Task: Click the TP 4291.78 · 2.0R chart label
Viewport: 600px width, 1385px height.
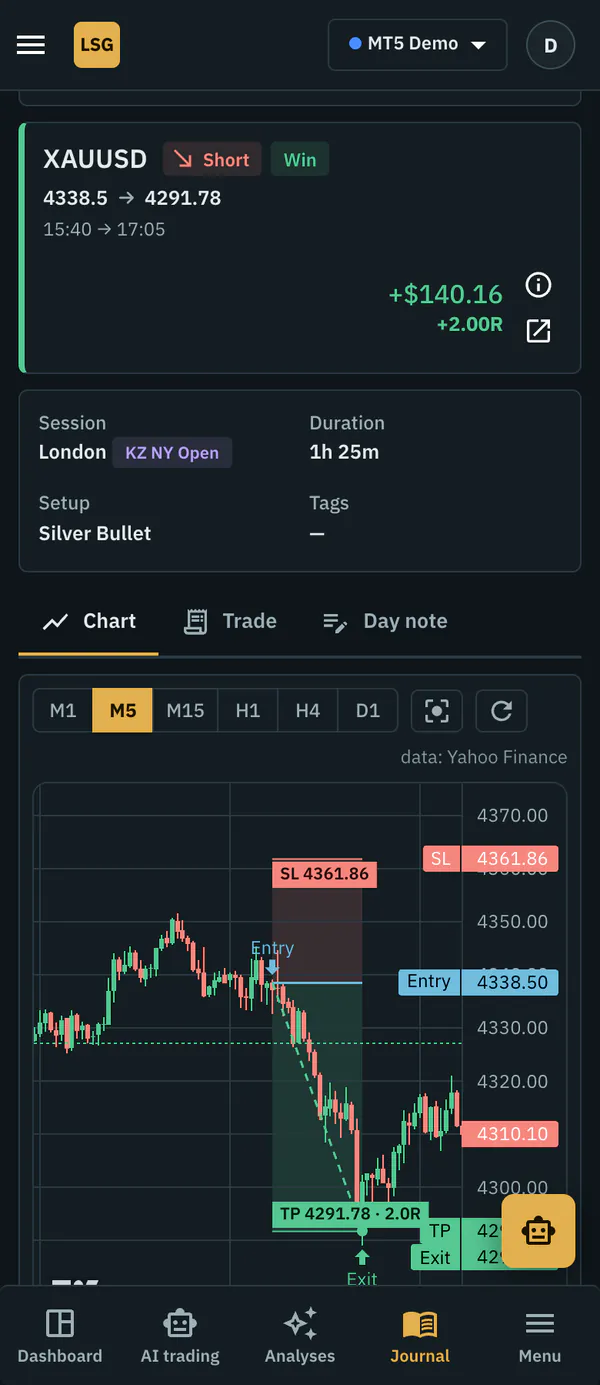Action: 350,1214
